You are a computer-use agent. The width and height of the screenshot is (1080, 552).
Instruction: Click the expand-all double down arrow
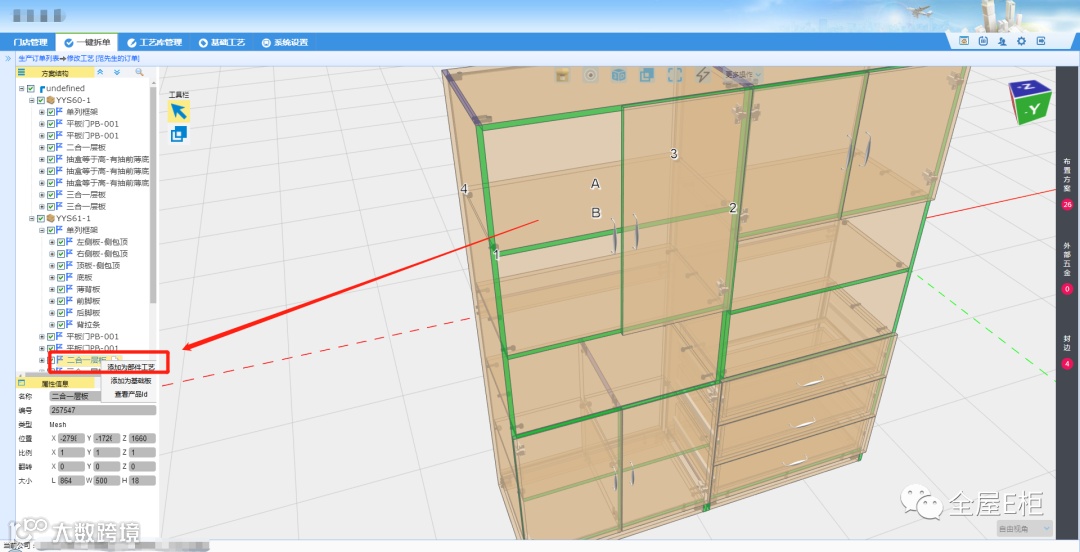point(117,72)
